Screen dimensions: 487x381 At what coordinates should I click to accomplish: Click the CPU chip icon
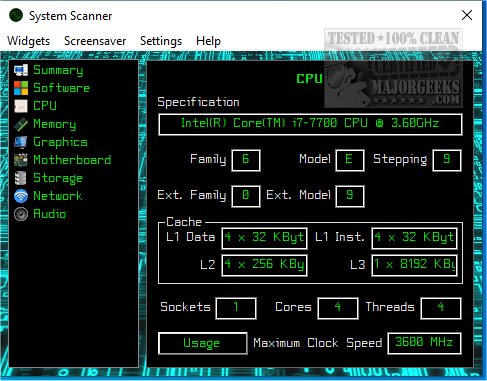pos(21,106)
